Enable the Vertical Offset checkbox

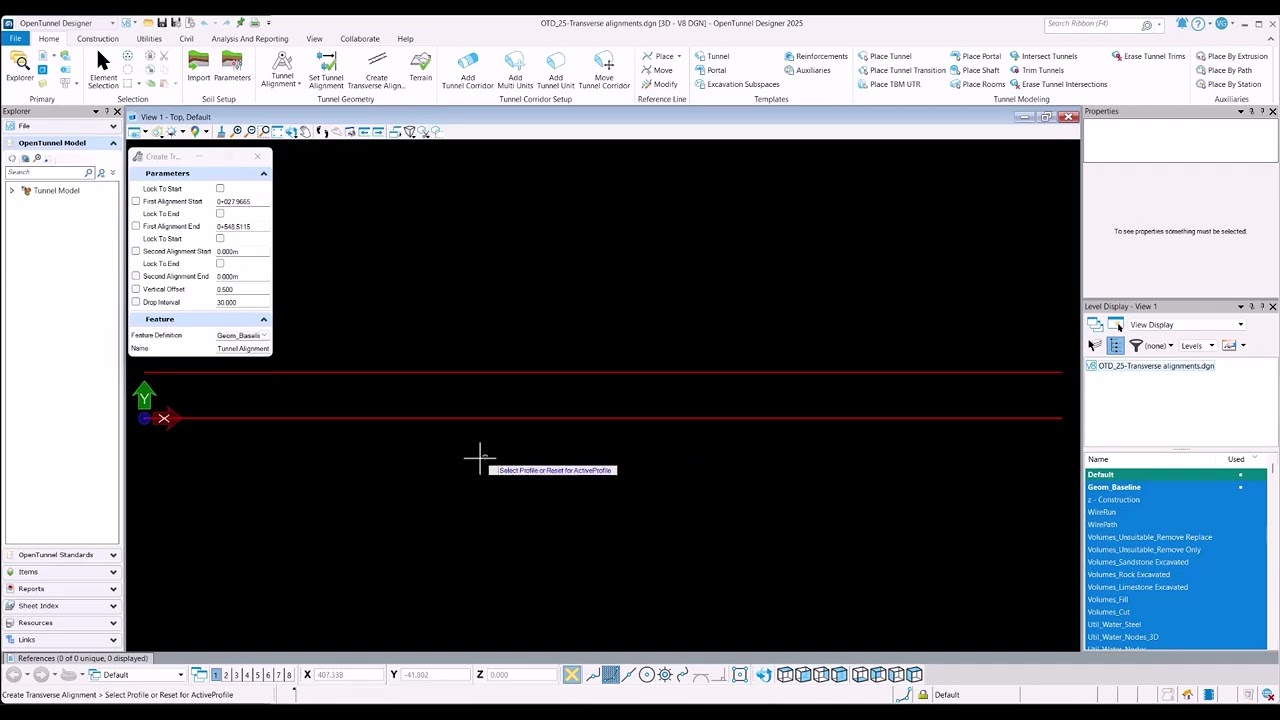pyautogui.click(x=136, y=289)
